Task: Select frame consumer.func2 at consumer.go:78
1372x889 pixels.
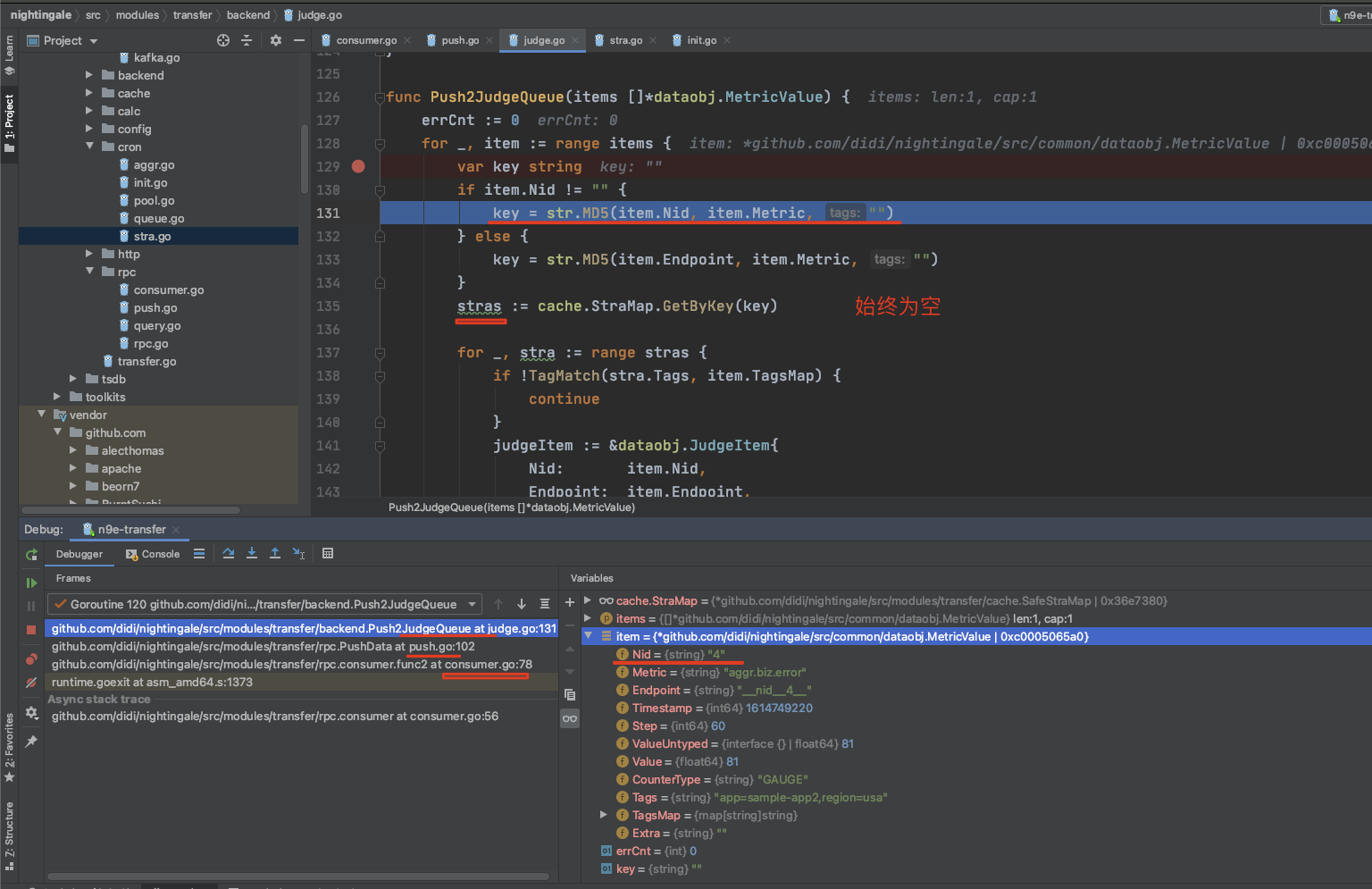Action: tap(303, 664)
